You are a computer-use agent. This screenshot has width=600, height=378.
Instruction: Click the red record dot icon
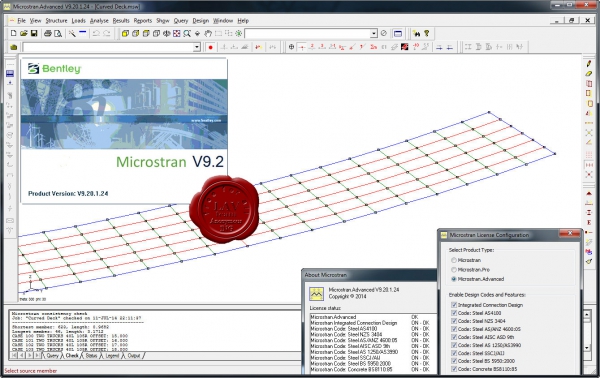click(x=210, y=47)
